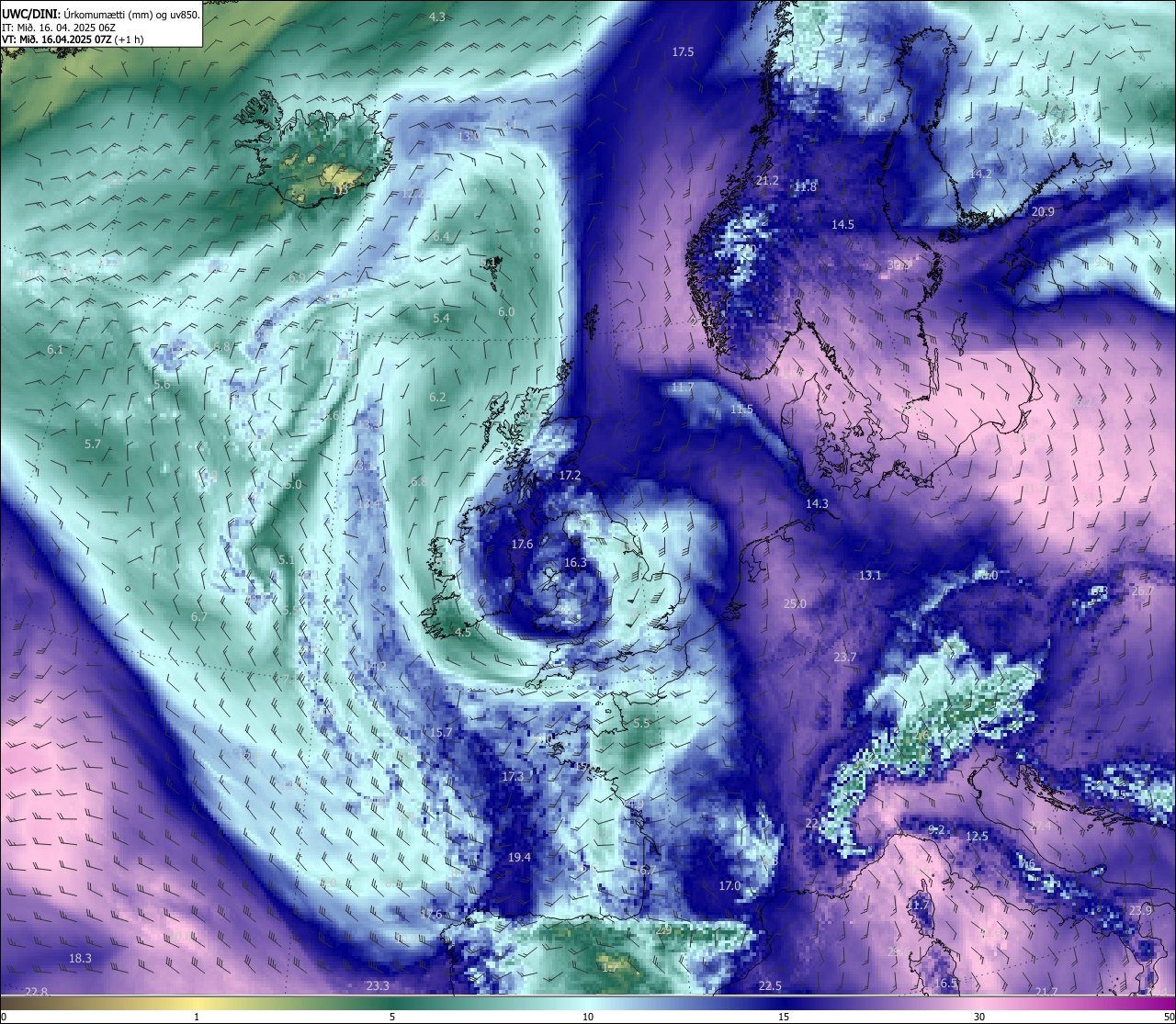Click the 'VT: Mið. 16.04.2025 07Z (+1 h)' line
Image resolution: width=1176 pixels, height=1024 pixels.
[73, 39]
